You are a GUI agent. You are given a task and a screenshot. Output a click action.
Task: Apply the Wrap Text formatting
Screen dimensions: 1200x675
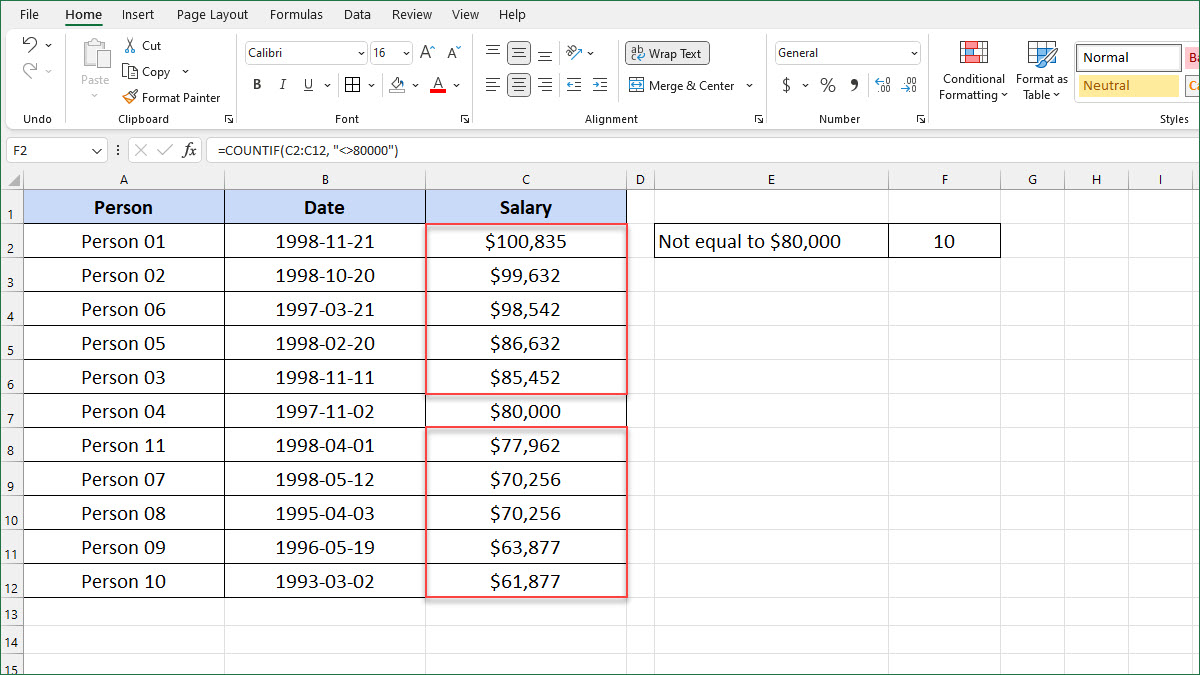coord(666,52)
